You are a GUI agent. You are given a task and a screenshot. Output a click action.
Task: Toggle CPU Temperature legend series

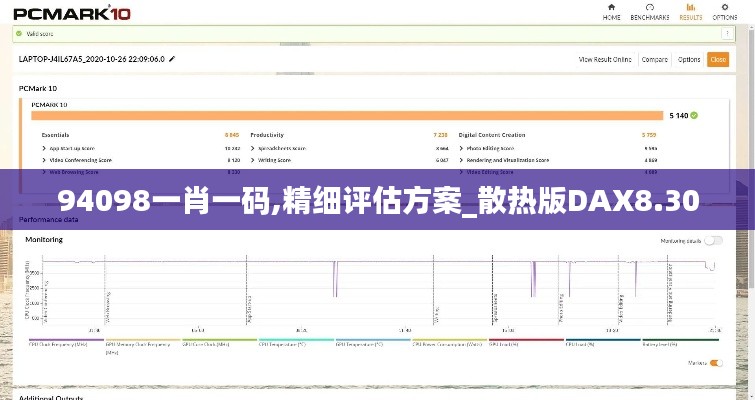[296, 342]
